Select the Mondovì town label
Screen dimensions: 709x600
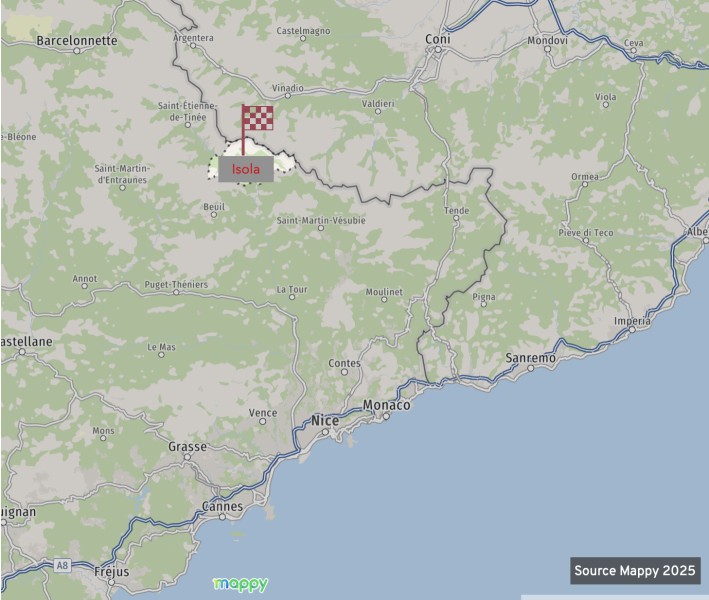click(x=547, y=40)
